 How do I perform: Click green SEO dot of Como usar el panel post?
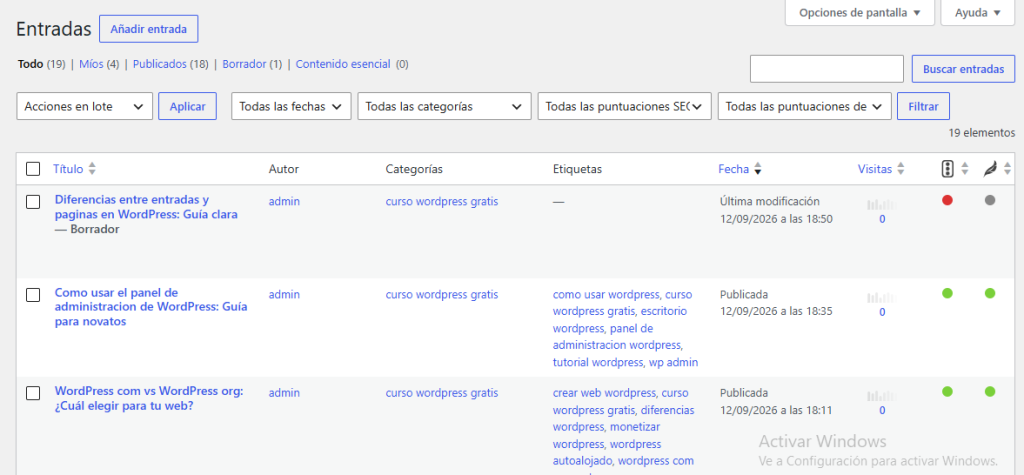(947, 293)
